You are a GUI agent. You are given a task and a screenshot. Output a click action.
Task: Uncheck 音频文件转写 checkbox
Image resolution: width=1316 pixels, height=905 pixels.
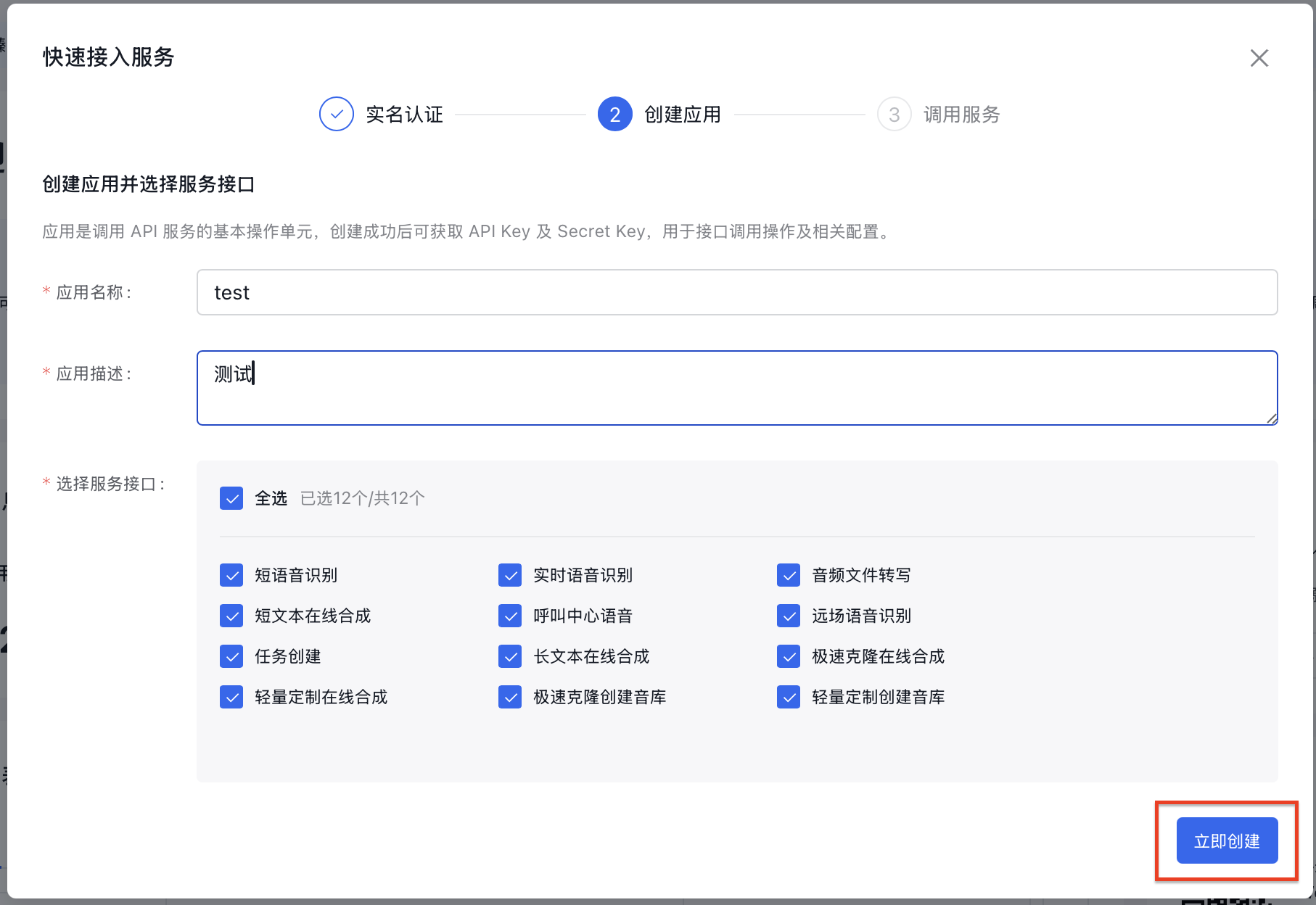(x=789, y=575)
